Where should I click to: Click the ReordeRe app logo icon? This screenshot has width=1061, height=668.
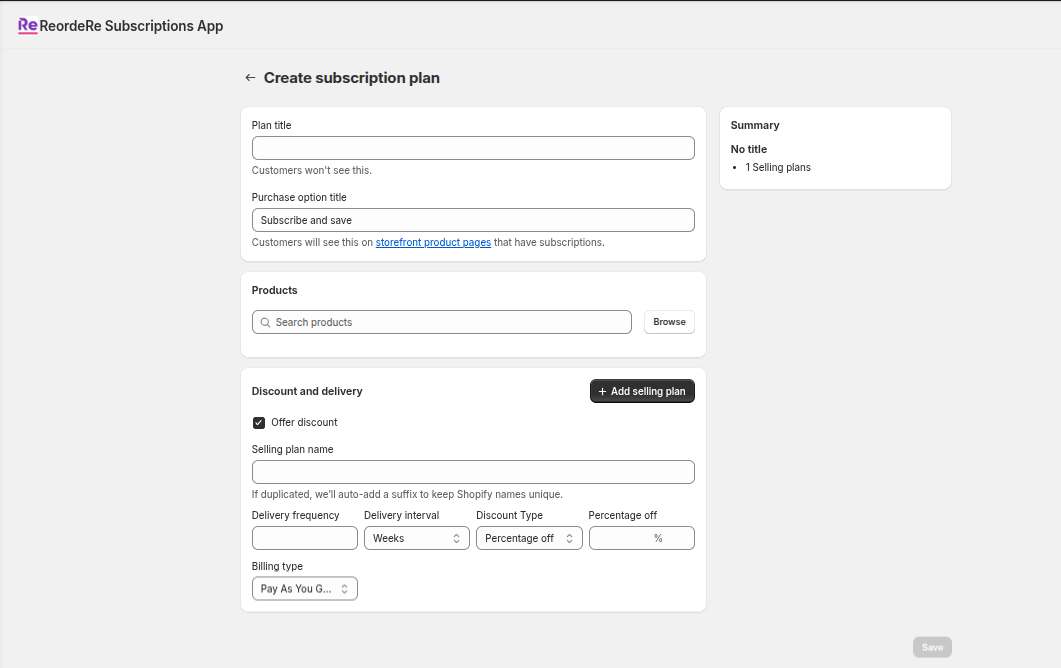(28, 26)
